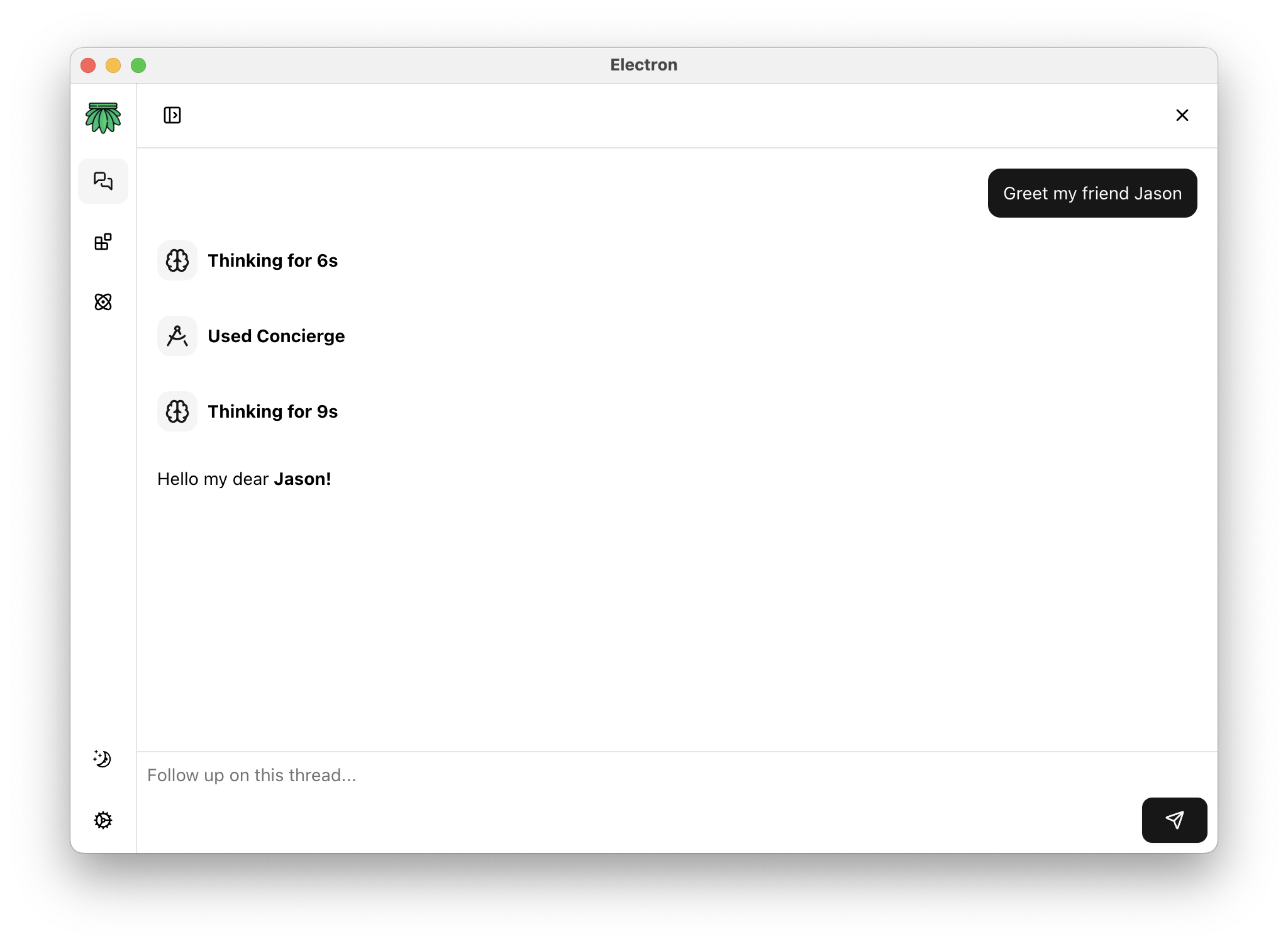Open settings via the gear icon
Image resolution: width=1288 pixels, height=946 pixels.
point(103,820)
